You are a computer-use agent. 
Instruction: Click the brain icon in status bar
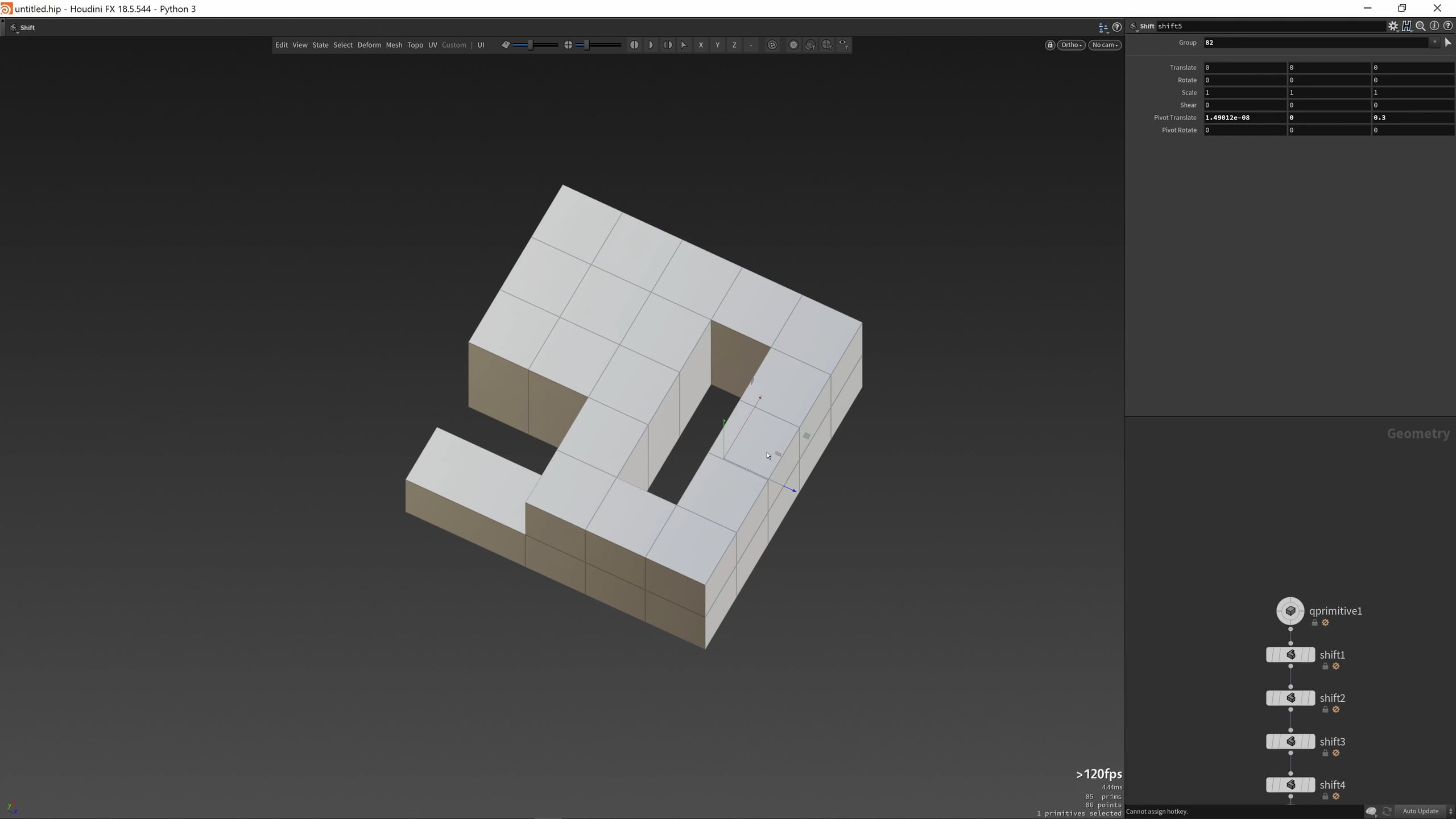[x=1371, y=811]
